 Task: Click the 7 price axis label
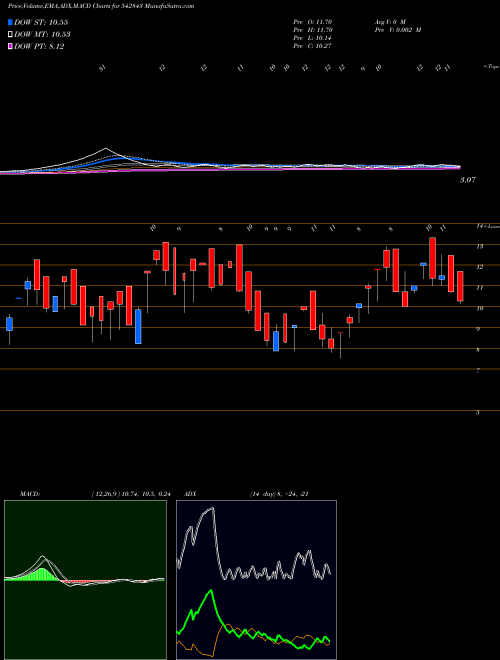pos(478,370)
